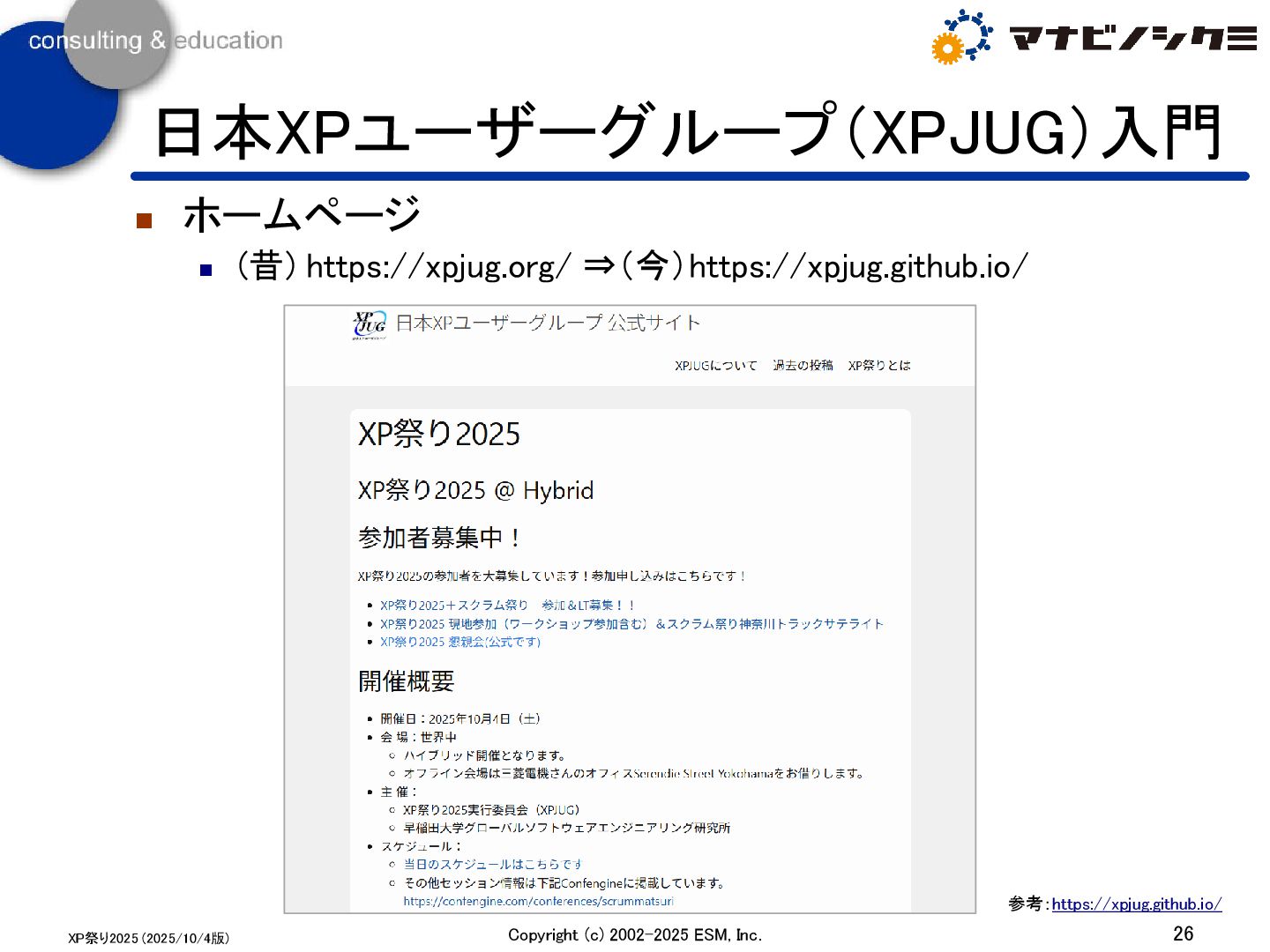Screen dimensions: 1270x952
Task: Click the embedded XPJUG website screenshot
Action: coord(630,609)
